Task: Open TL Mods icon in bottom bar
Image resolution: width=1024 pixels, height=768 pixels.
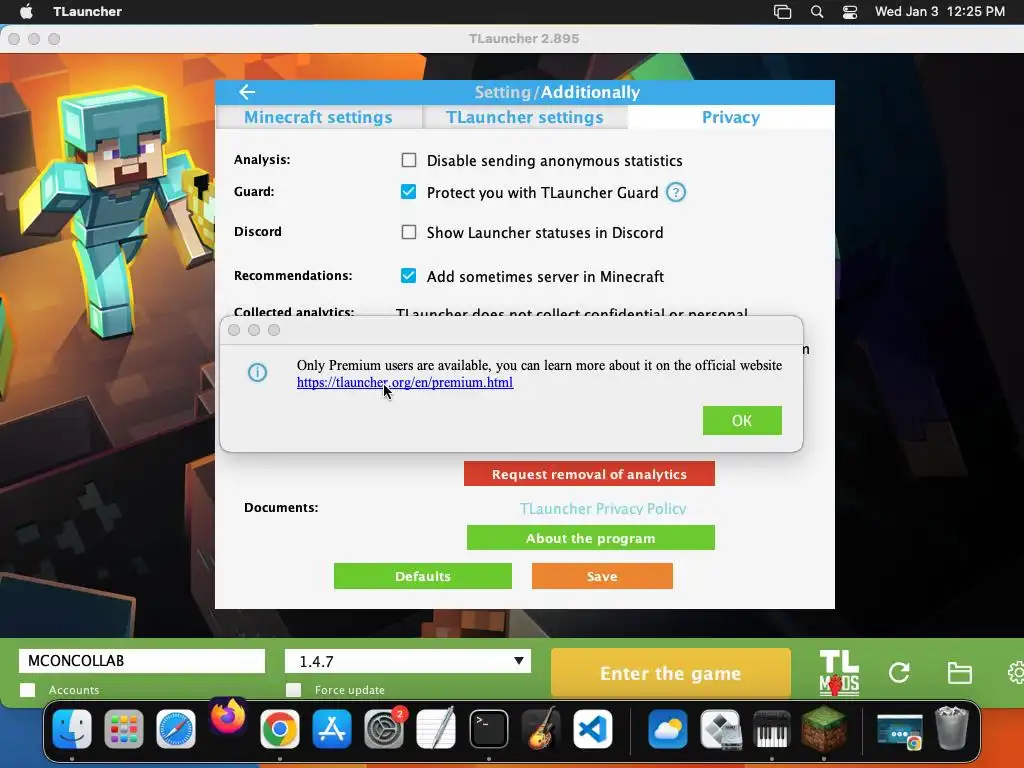Action: click(x=839, y=673)
